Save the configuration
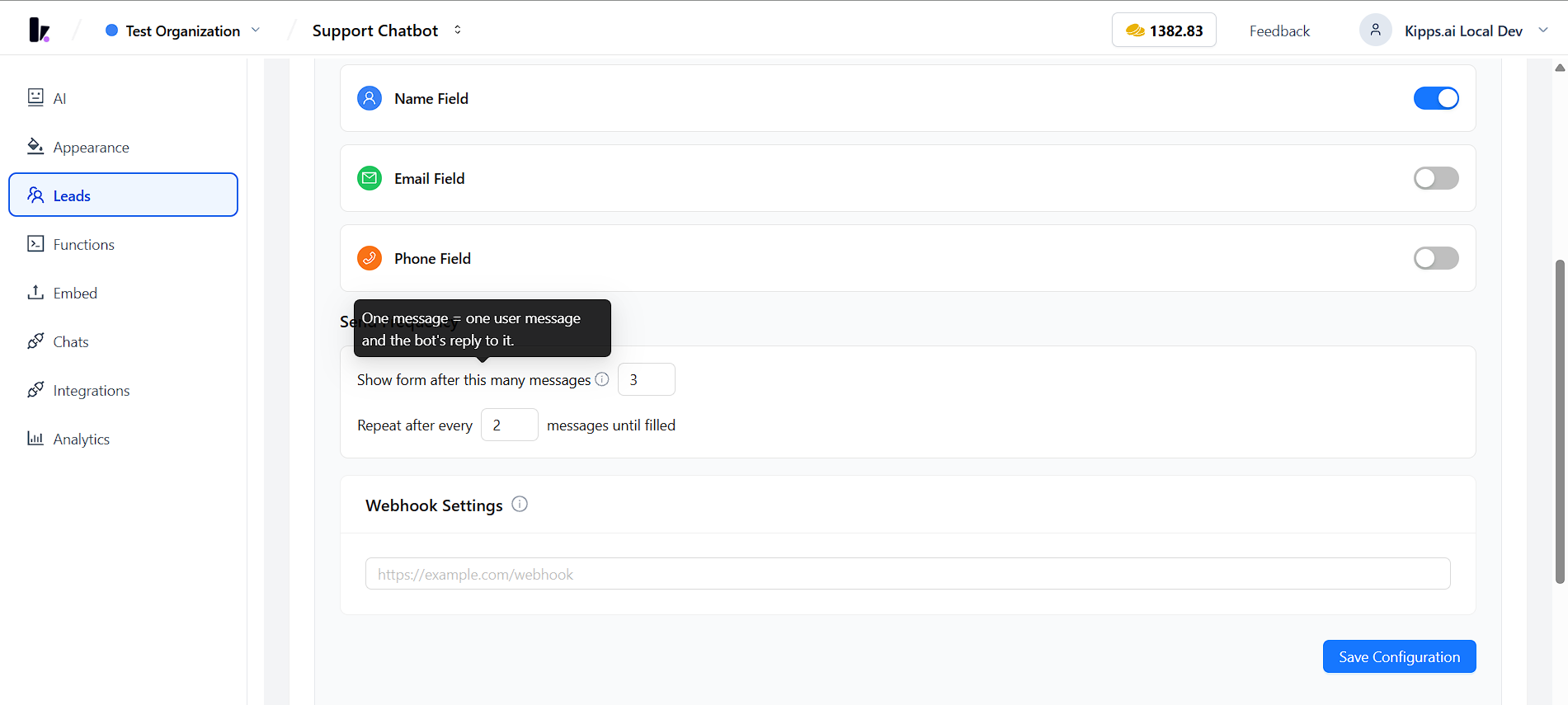 (x=1399, y=656)
